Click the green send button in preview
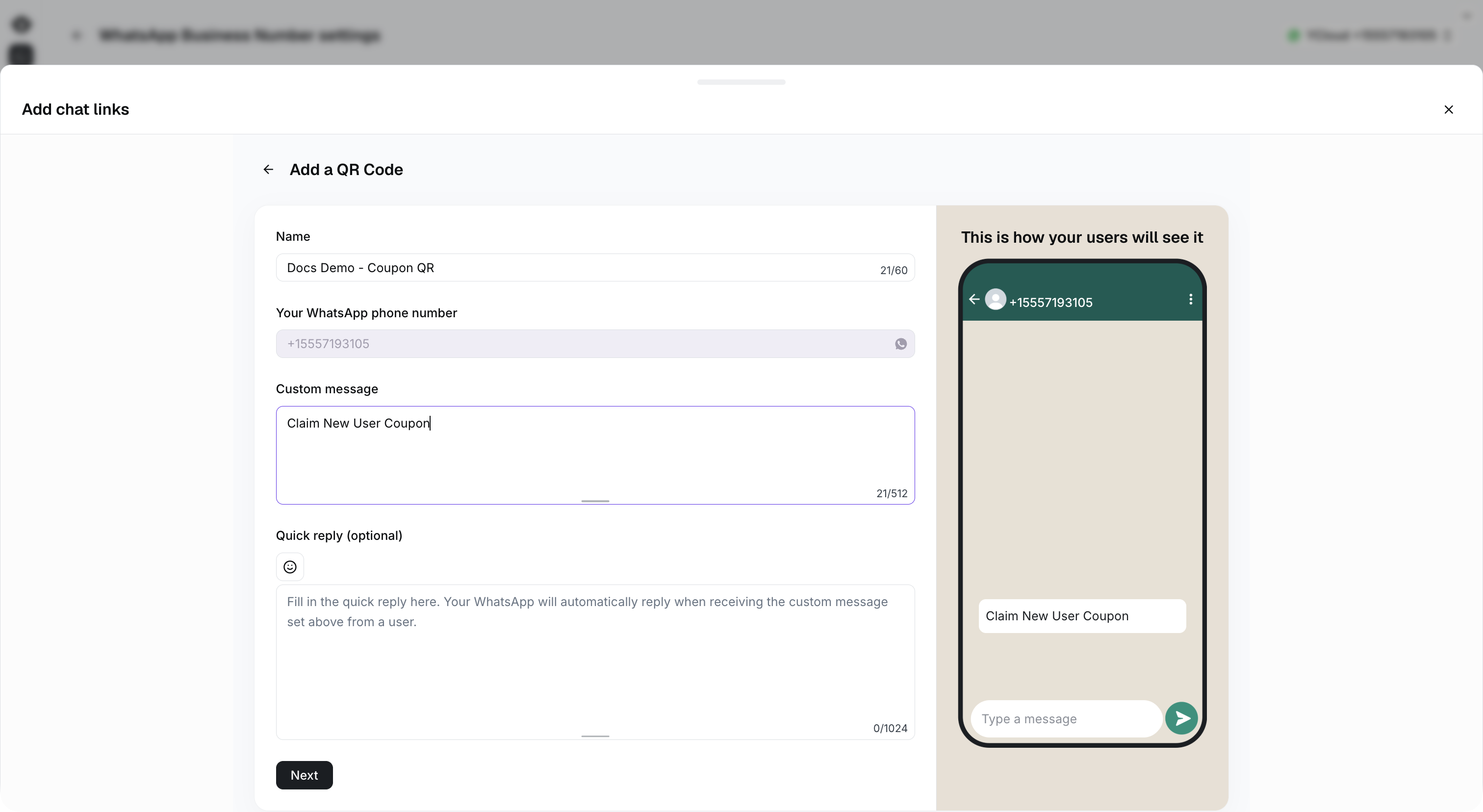 pyautogui.click(x=1181, y=718)
